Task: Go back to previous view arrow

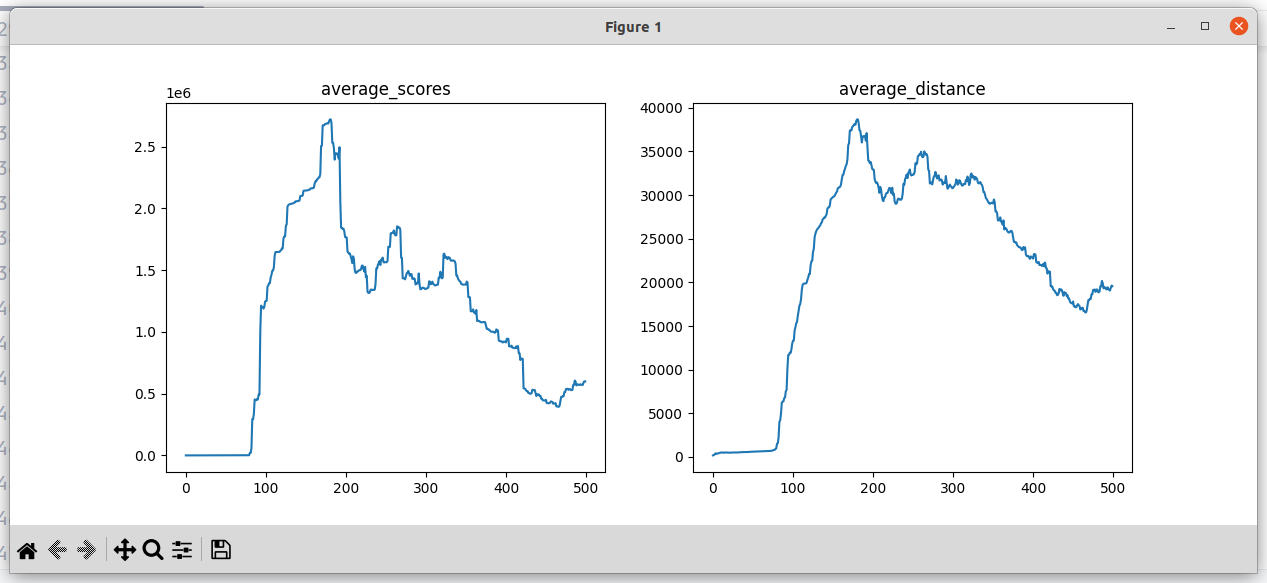Action: [57, 550]
